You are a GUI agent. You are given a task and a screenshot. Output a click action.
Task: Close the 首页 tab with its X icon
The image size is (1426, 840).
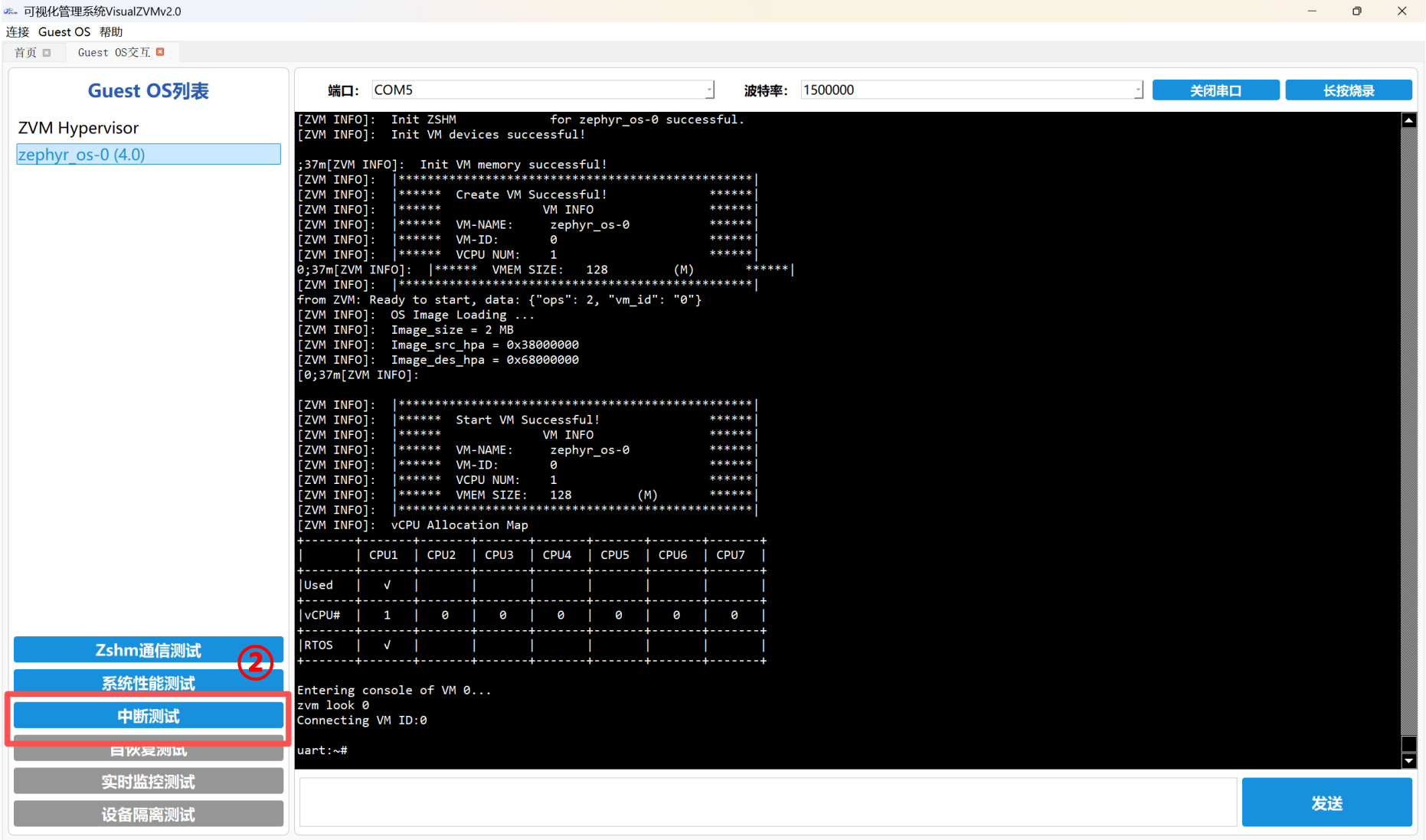click(x=47, y=53)
